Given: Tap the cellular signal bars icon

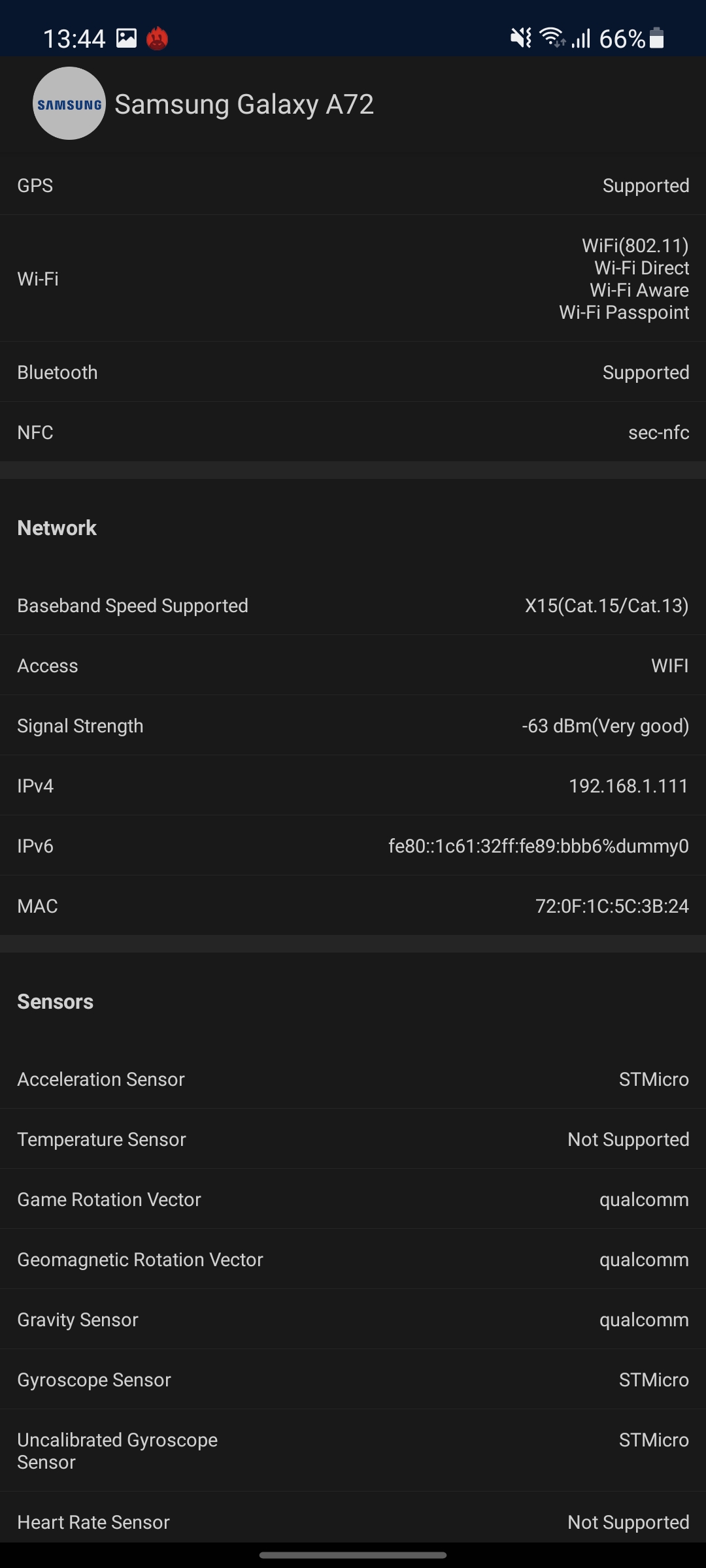Looking at the screenshot, I should 581,39.
